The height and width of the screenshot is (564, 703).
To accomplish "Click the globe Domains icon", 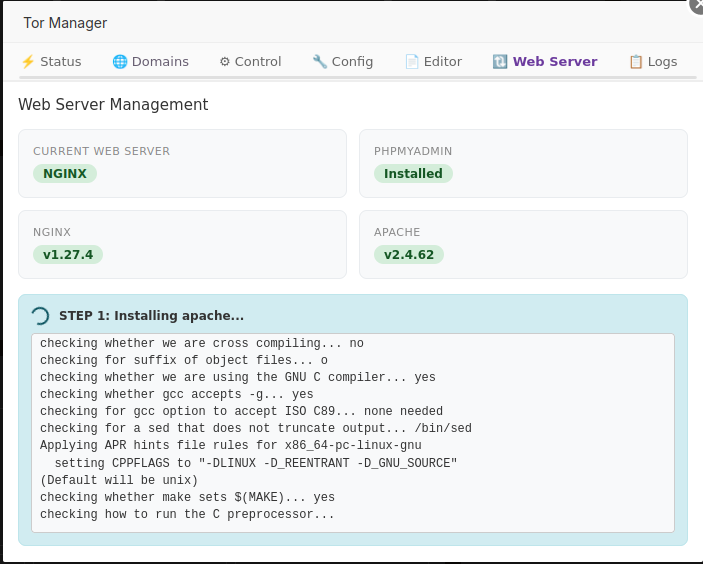I will [120, 61].
